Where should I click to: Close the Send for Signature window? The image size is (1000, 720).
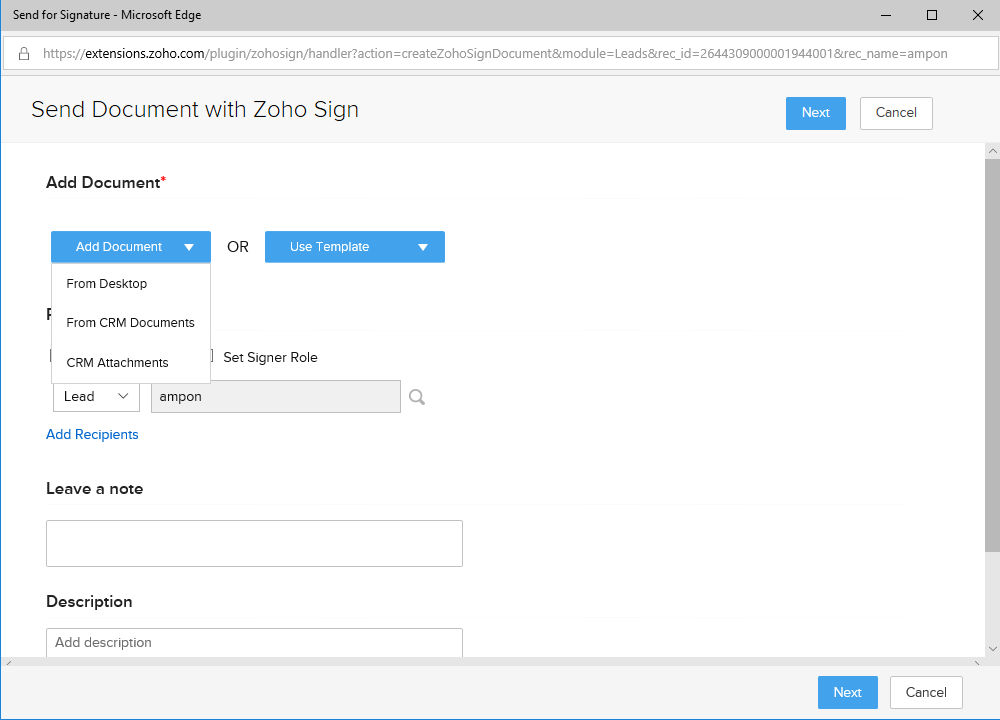click(978, 15)
